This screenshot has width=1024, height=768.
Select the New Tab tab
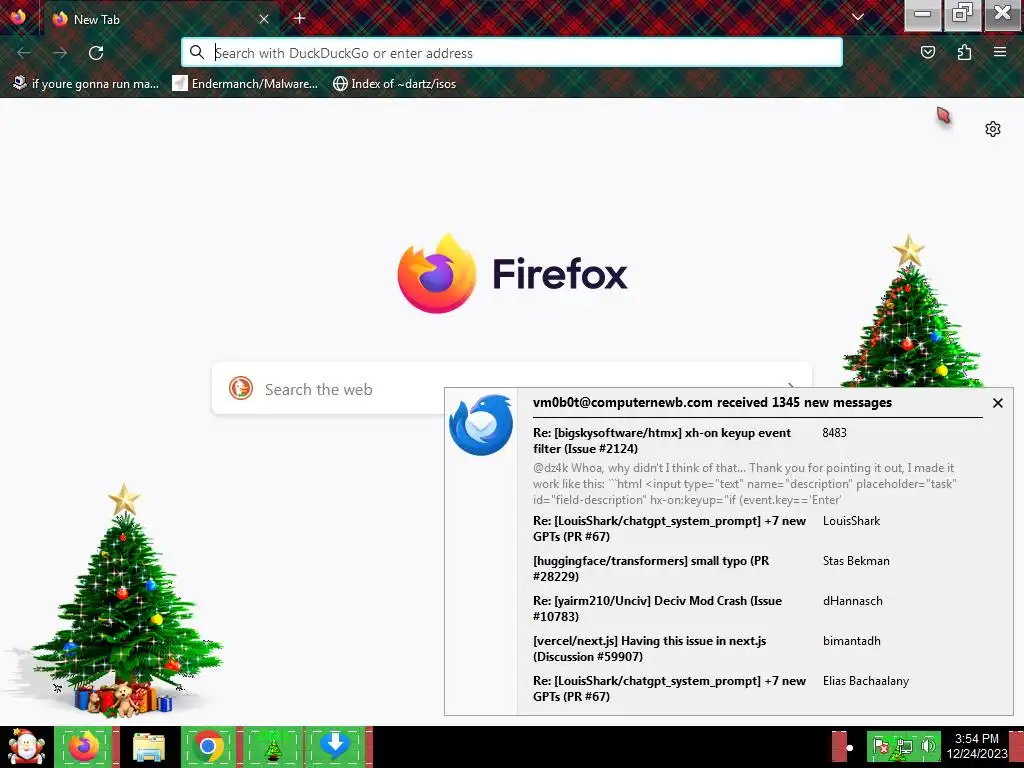pos(160,19)
